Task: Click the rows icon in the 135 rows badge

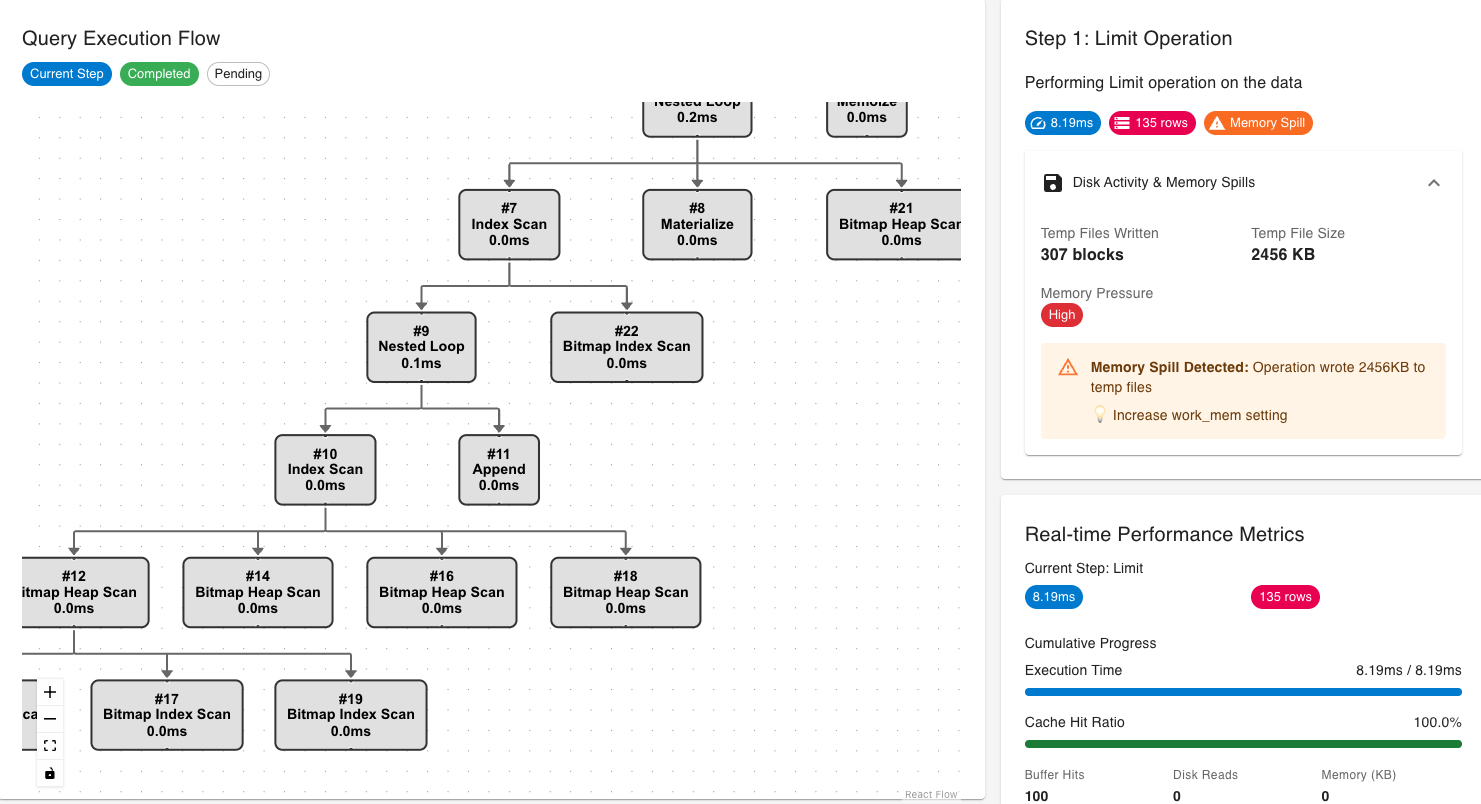Action: (1122, 122)
